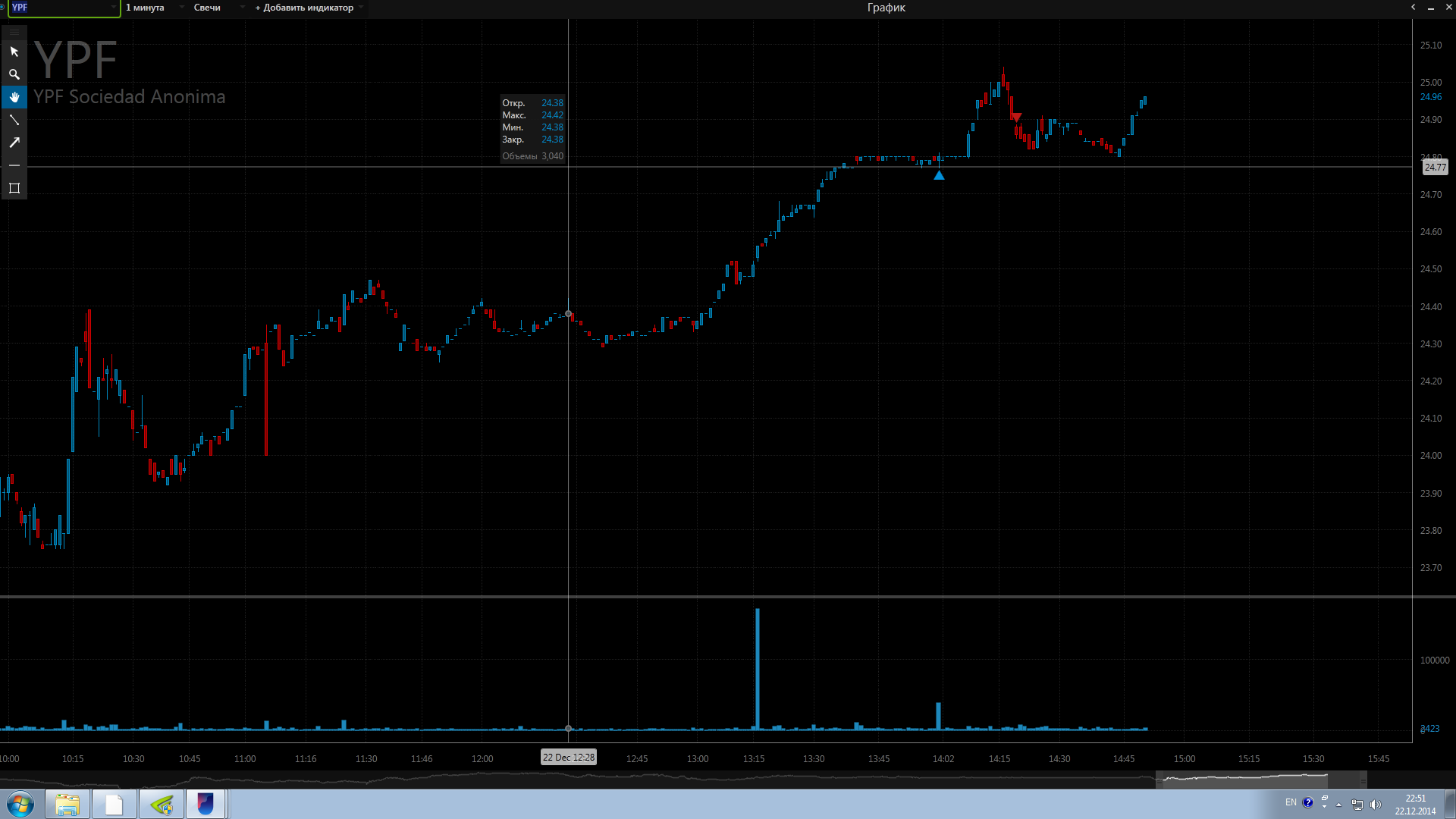1456x819 pixels.
Task: Click the 22 Dec 12:28 crosshair time label
Action: tap(569, 757)
